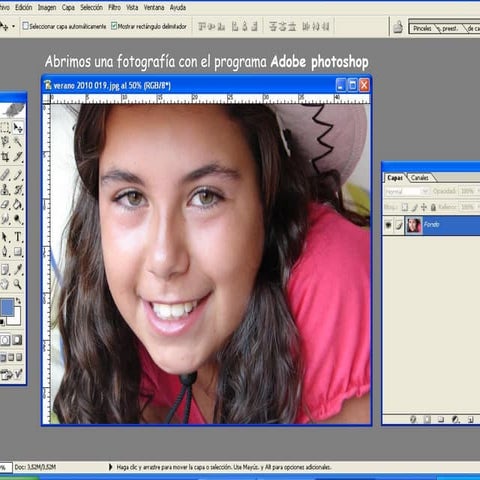Select the Hand tool
Image resolution: width=480 pixels, height=480 pixels.
pyautogui.click(x=5, y=284)
